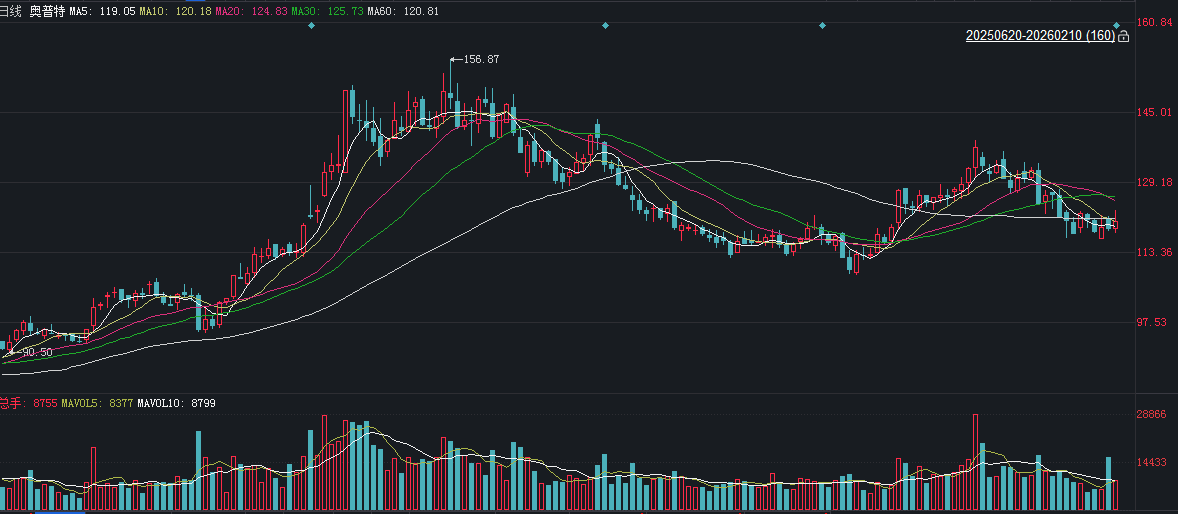The image size is (1178, 514).
Task: Click the rightmost diamond marker near 160.84
Action: click(1117, 25)
